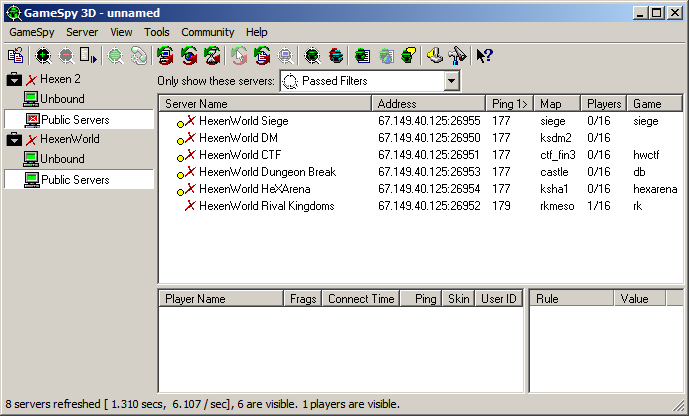This screenshot has height=416, width=689.
Task: Sort by the Ping 1> column header
Action: (509, 104)
